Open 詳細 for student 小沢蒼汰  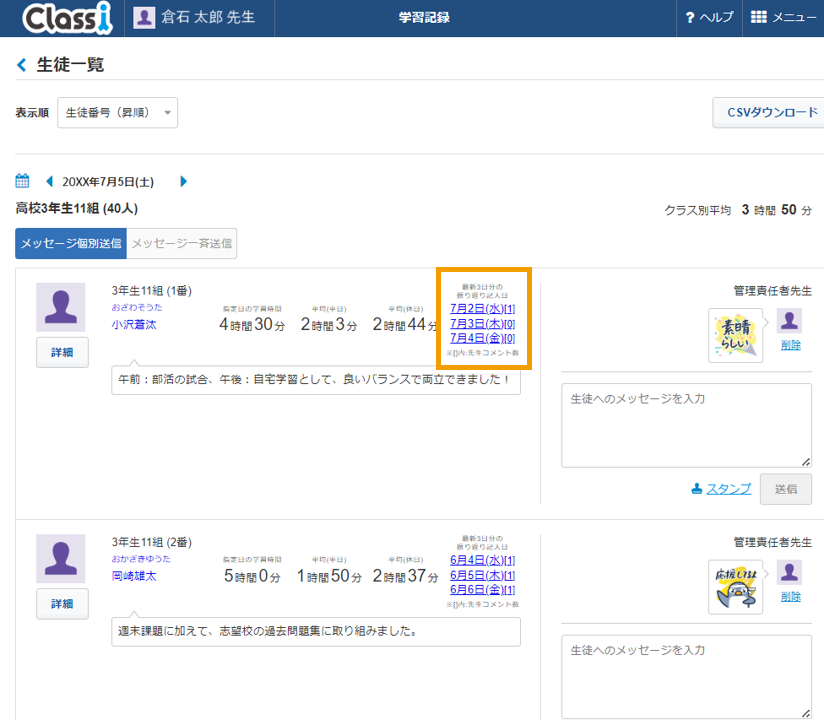pyautogui.click(x=62, y=352)
